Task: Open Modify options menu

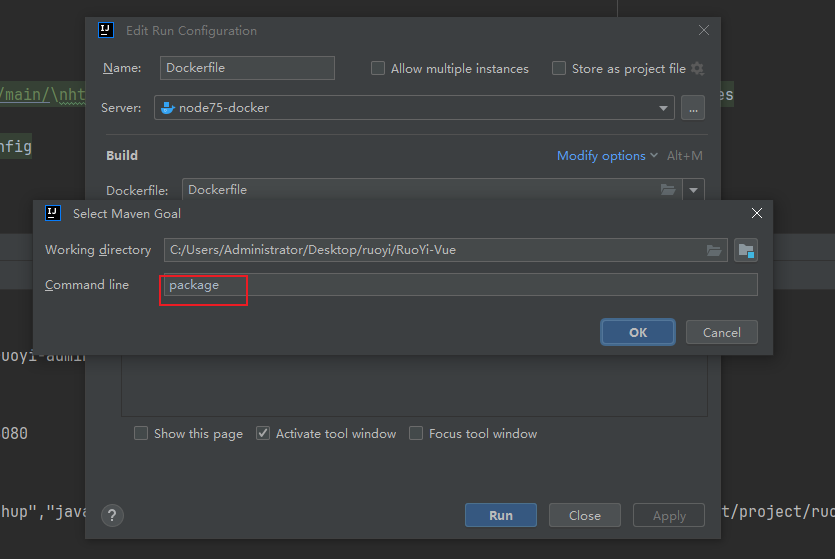Action: pyautogui.click(x=607, y=156)
